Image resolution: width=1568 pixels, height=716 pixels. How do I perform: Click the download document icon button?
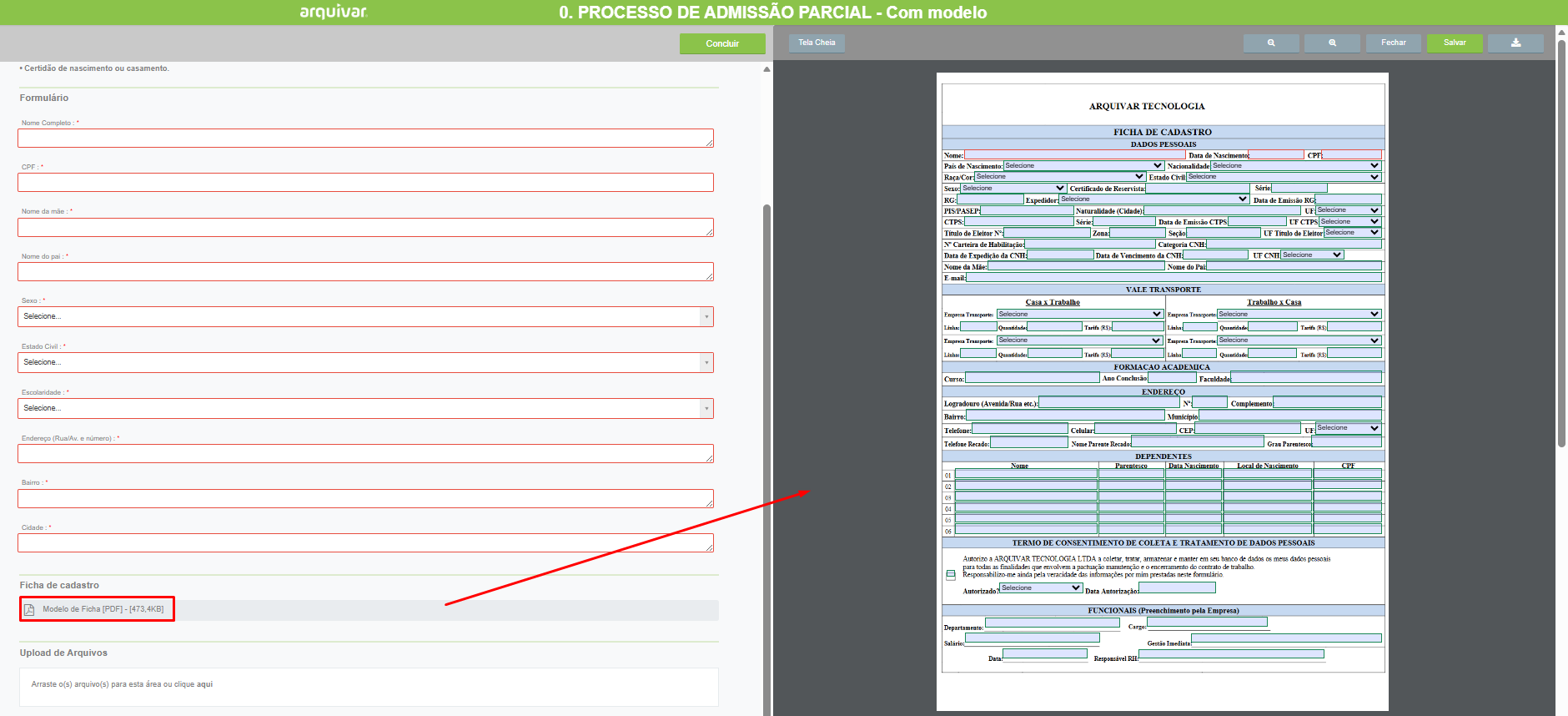click(1515, 43)
